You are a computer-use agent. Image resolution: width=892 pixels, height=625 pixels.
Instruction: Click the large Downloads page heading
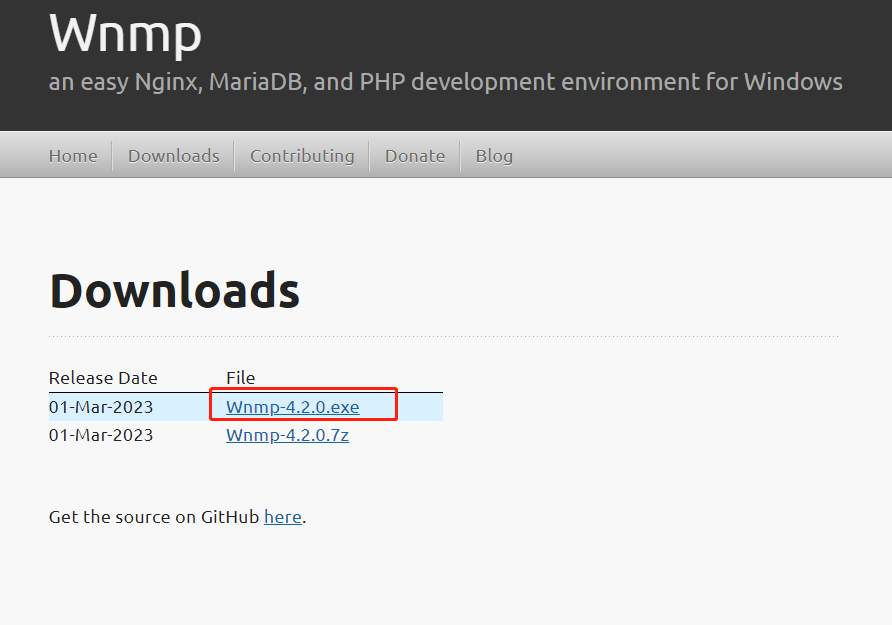pyautogui.click(x=174, y=291)
